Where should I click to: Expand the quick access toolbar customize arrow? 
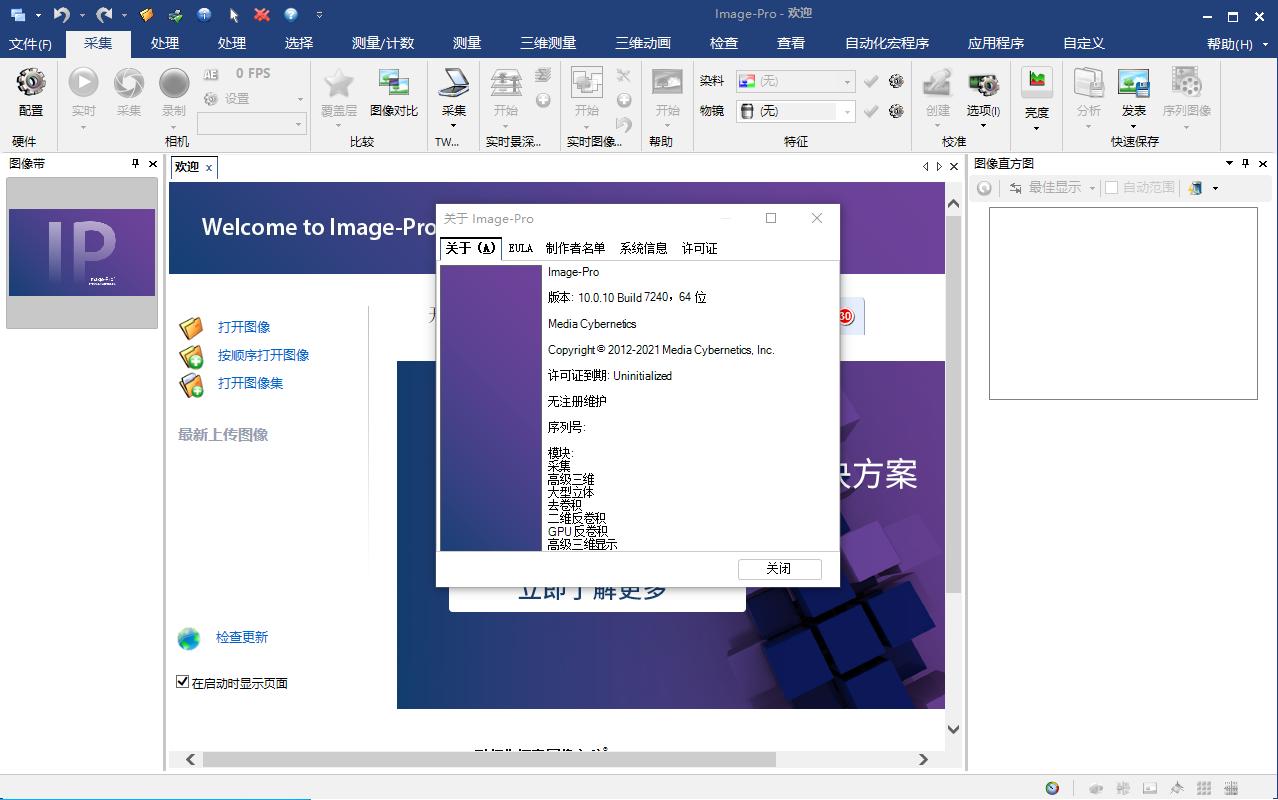(x=320, y=14)
